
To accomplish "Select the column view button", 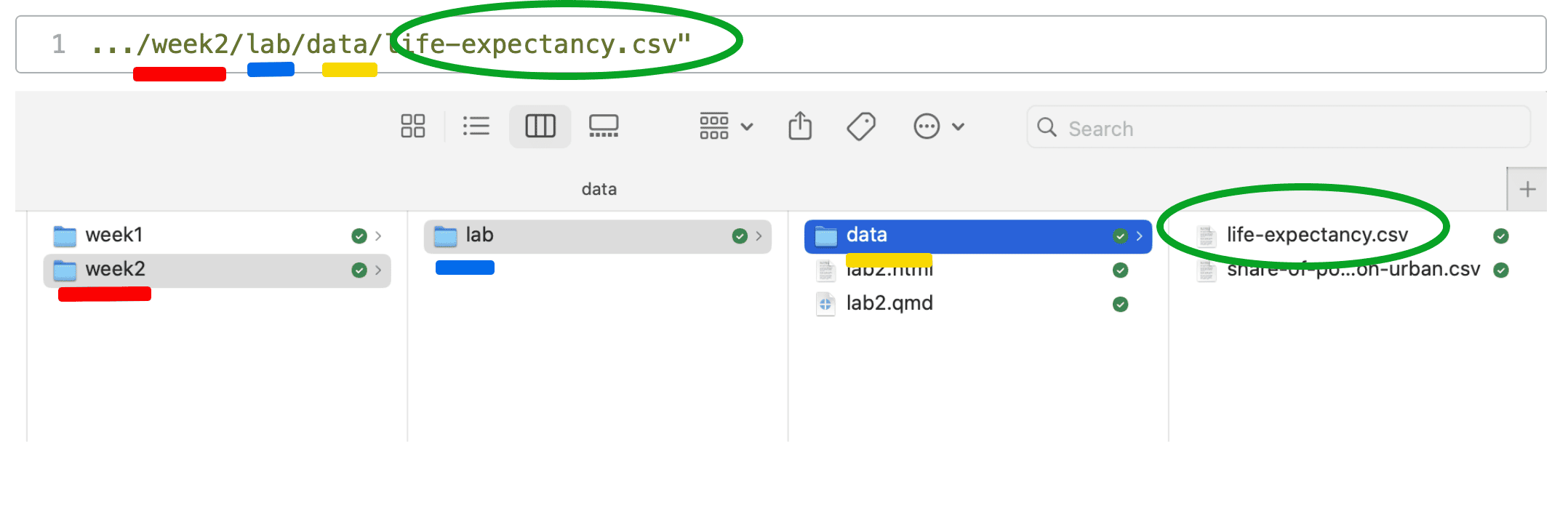I will 540,126.
